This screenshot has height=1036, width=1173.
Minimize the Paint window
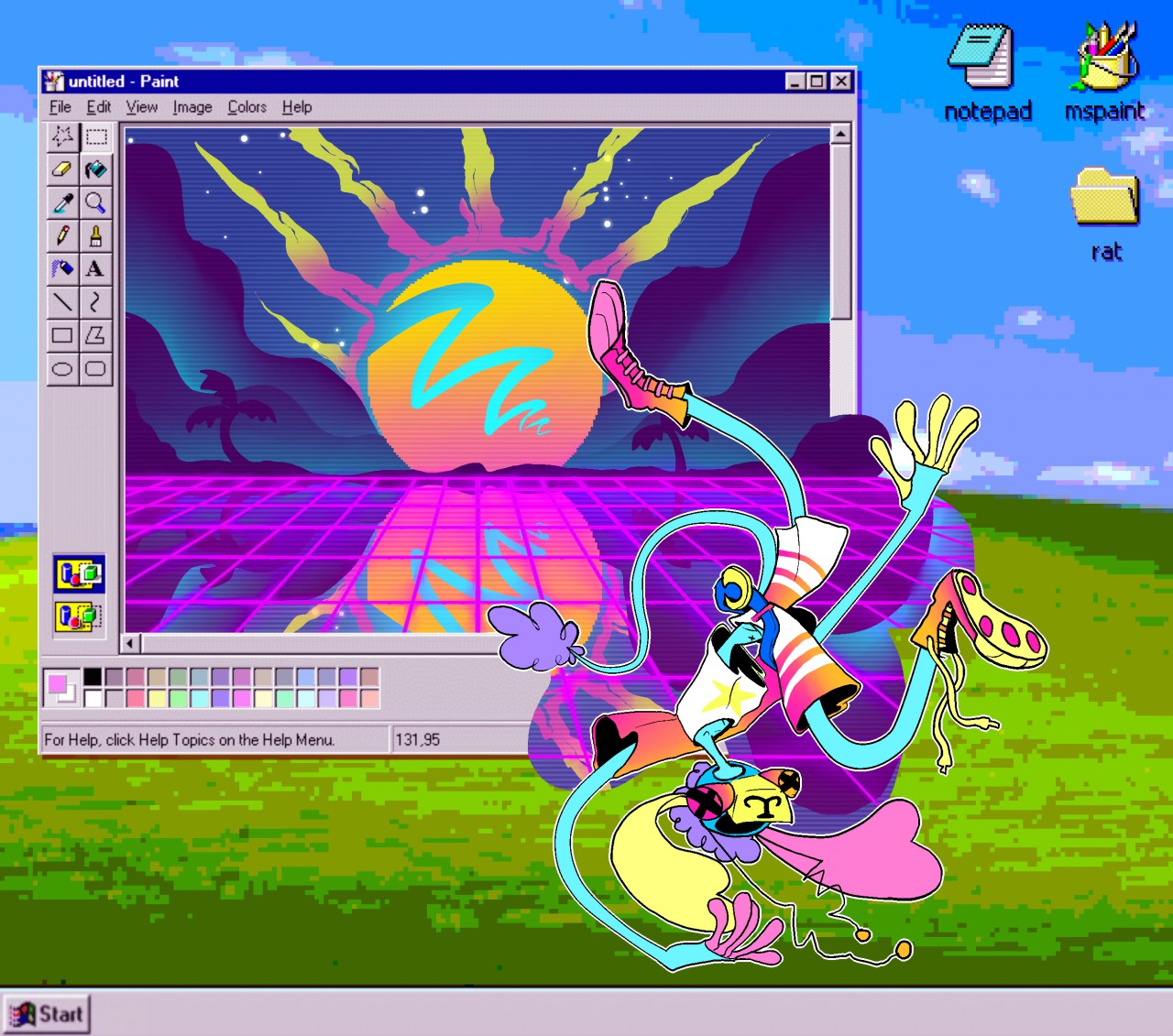(795, 82)
